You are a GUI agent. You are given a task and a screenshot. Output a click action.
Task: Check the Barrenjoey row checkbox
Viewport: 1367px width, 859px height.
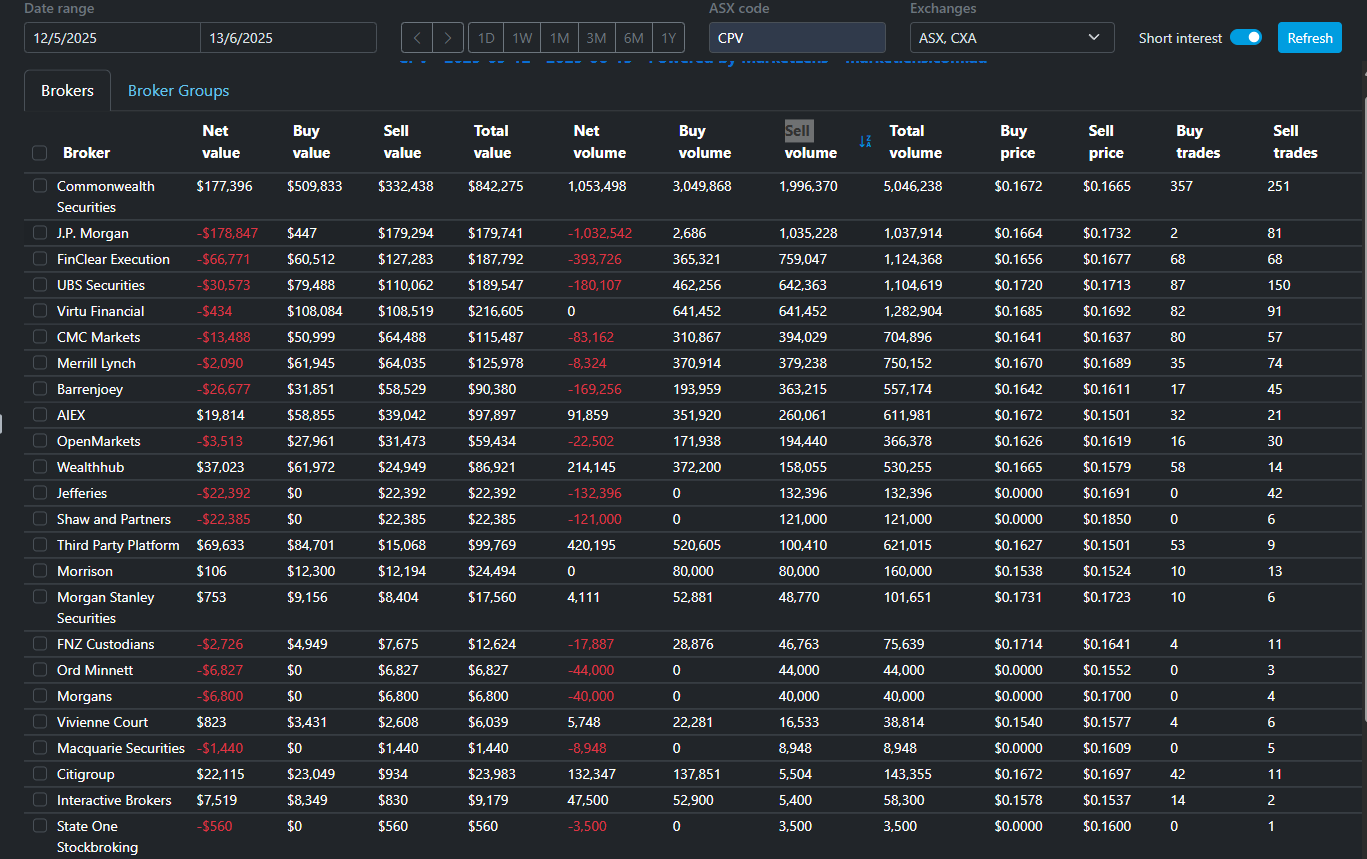coord(40,389)
